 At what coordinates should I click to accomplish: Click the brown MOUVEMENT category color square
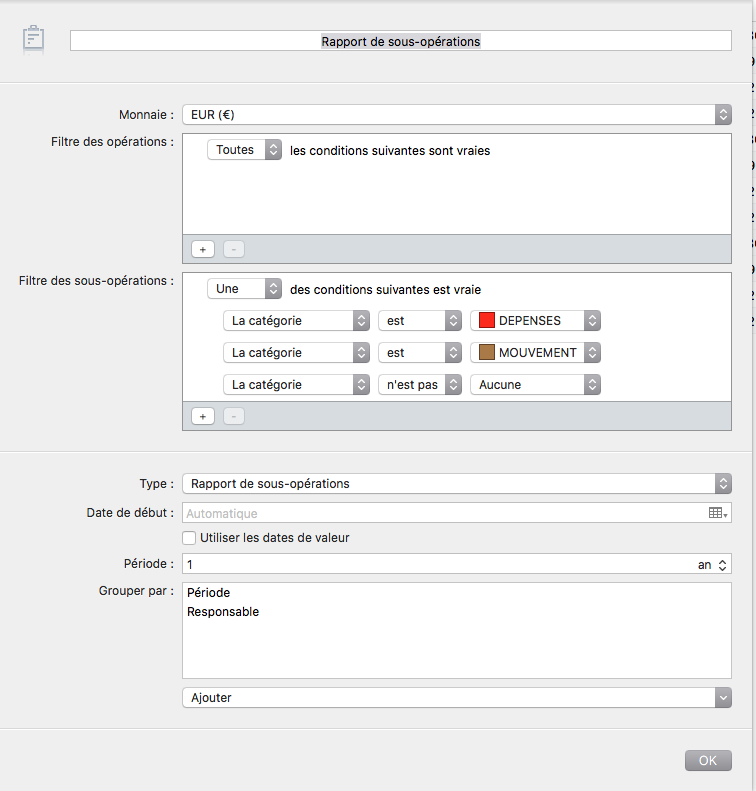pyautogui.click(x=486, y=352)
